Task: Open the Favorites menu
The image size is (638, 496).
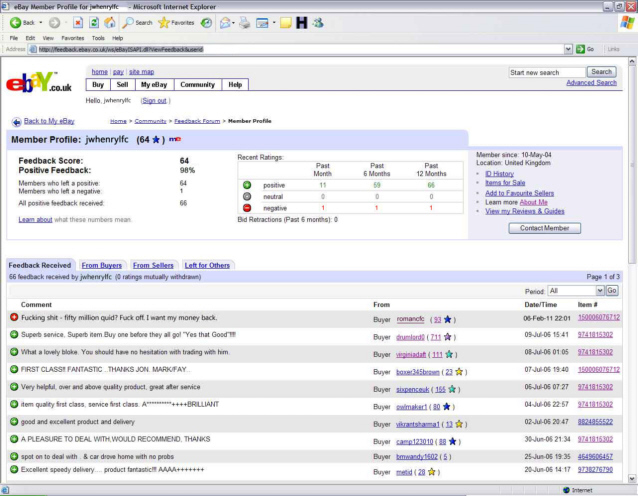Action: coord(73,38)
